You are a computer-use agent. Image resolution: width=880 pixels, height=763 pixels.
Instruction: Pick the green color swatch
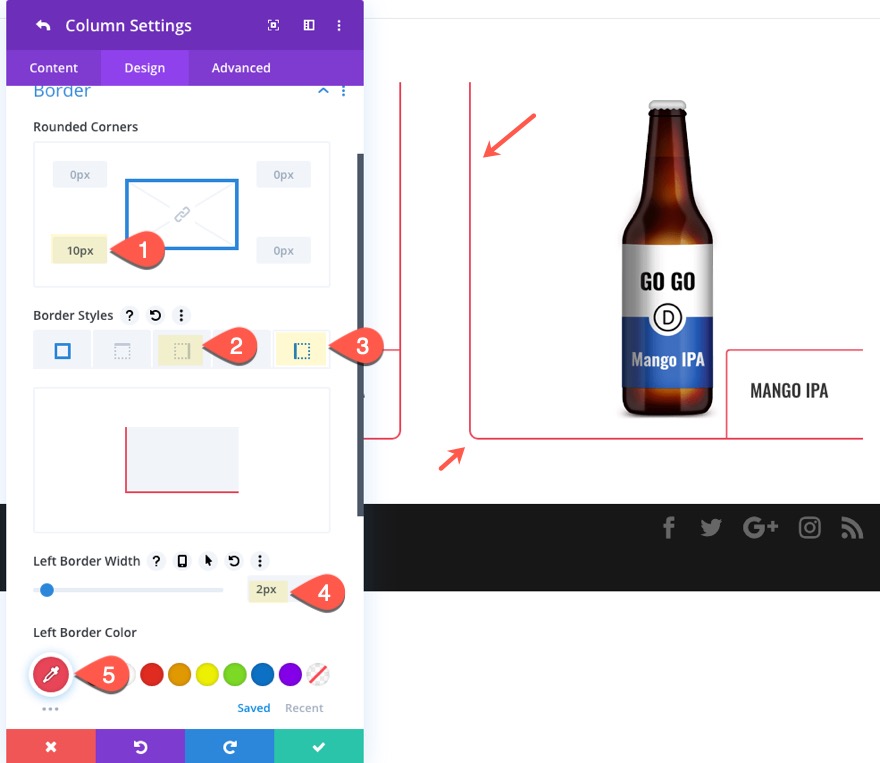(x=235, y=674)
